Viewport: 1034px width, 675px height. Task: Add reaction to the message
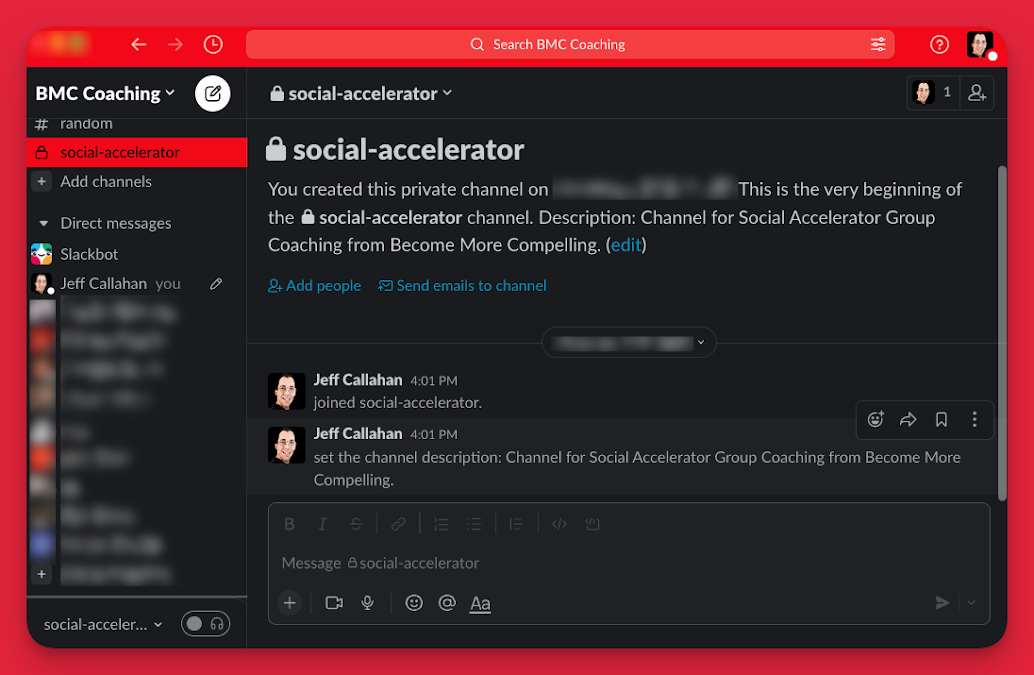tap(875, 419)
